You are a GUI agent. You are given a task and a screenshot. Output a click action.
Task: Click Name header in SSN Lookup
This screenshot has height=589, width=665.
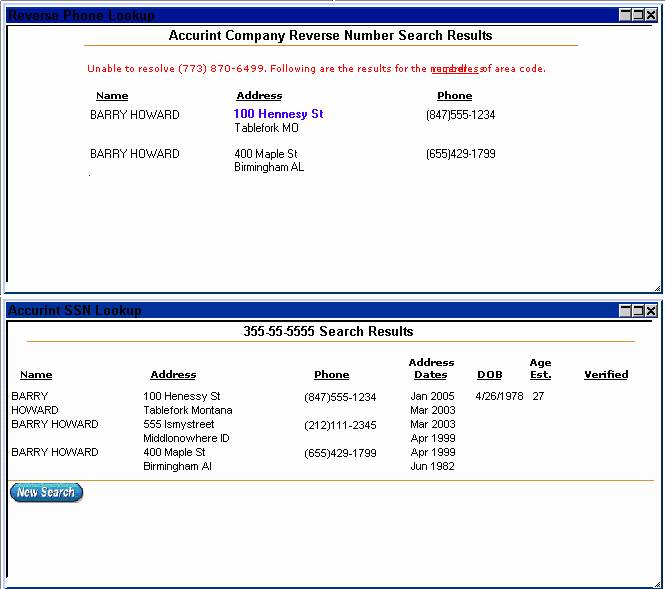(x=36, y=375)
